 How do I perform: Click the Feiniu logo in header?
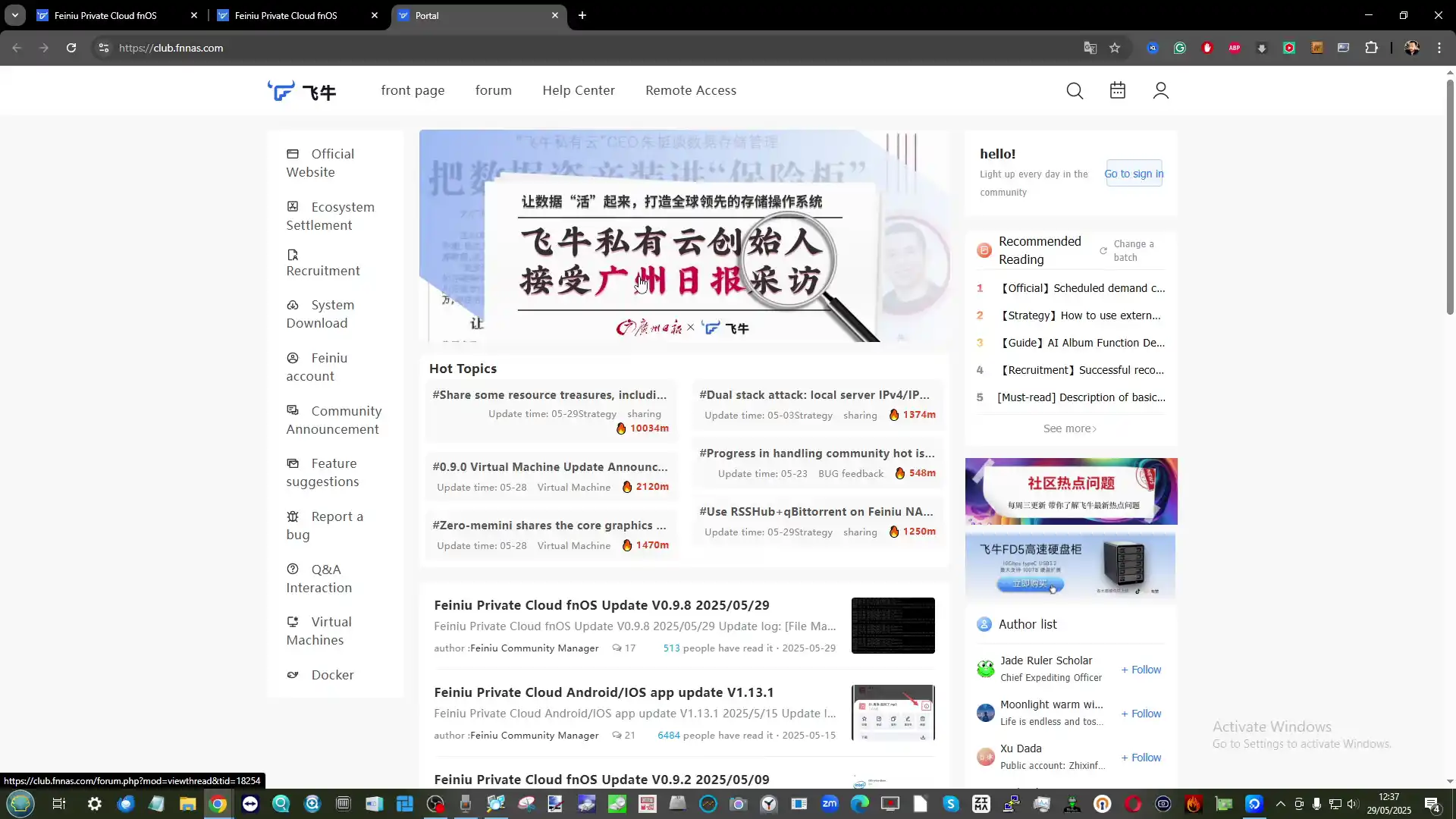(x=302, y=91)
